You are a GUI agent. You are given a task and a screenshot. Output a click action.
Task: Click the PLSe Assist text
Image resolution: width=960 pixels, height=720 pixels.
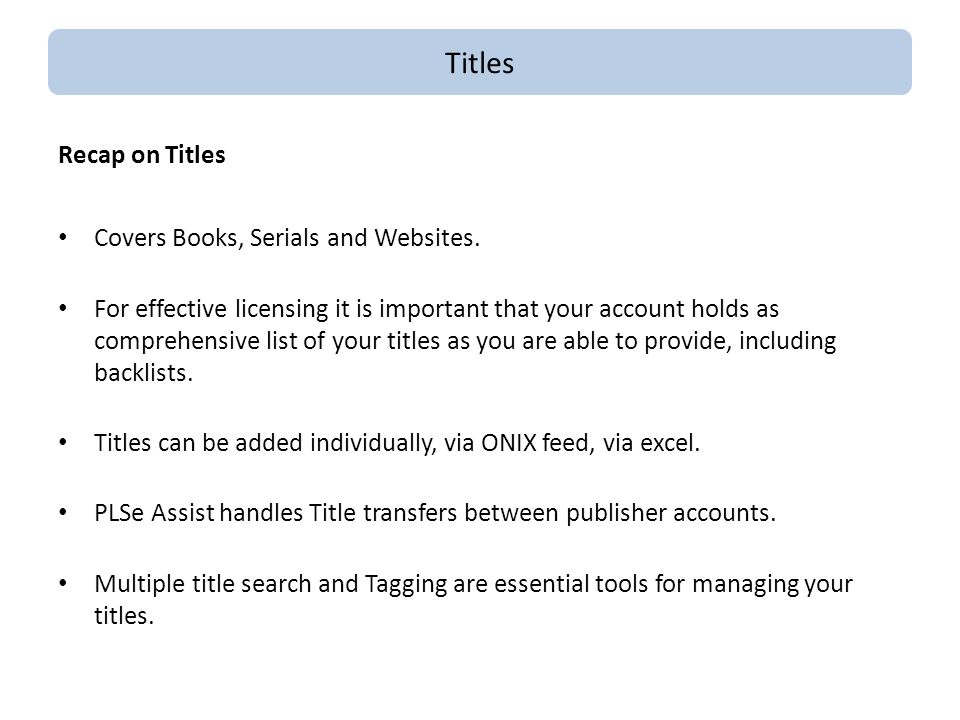(x=154, y=512)
